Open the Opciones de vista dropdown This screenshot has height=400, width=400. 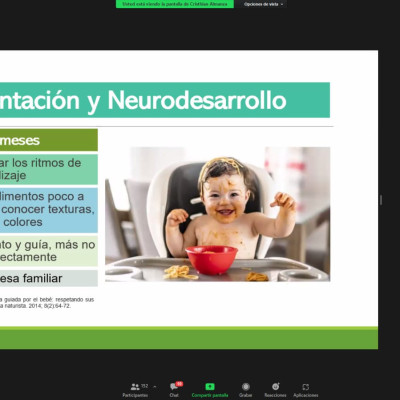(x=263, y=4)
